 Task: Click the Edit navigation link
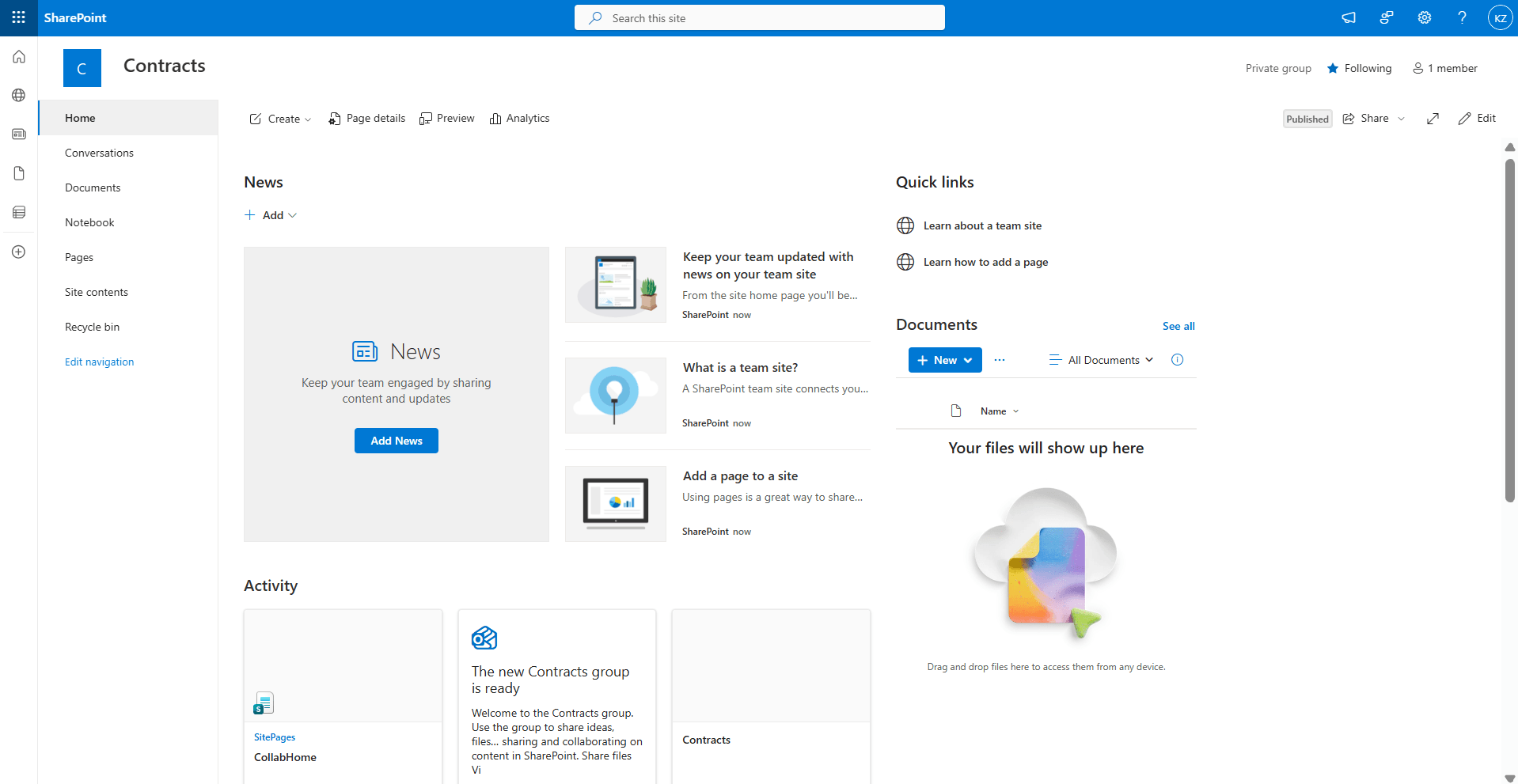click(x=99, y=362)
